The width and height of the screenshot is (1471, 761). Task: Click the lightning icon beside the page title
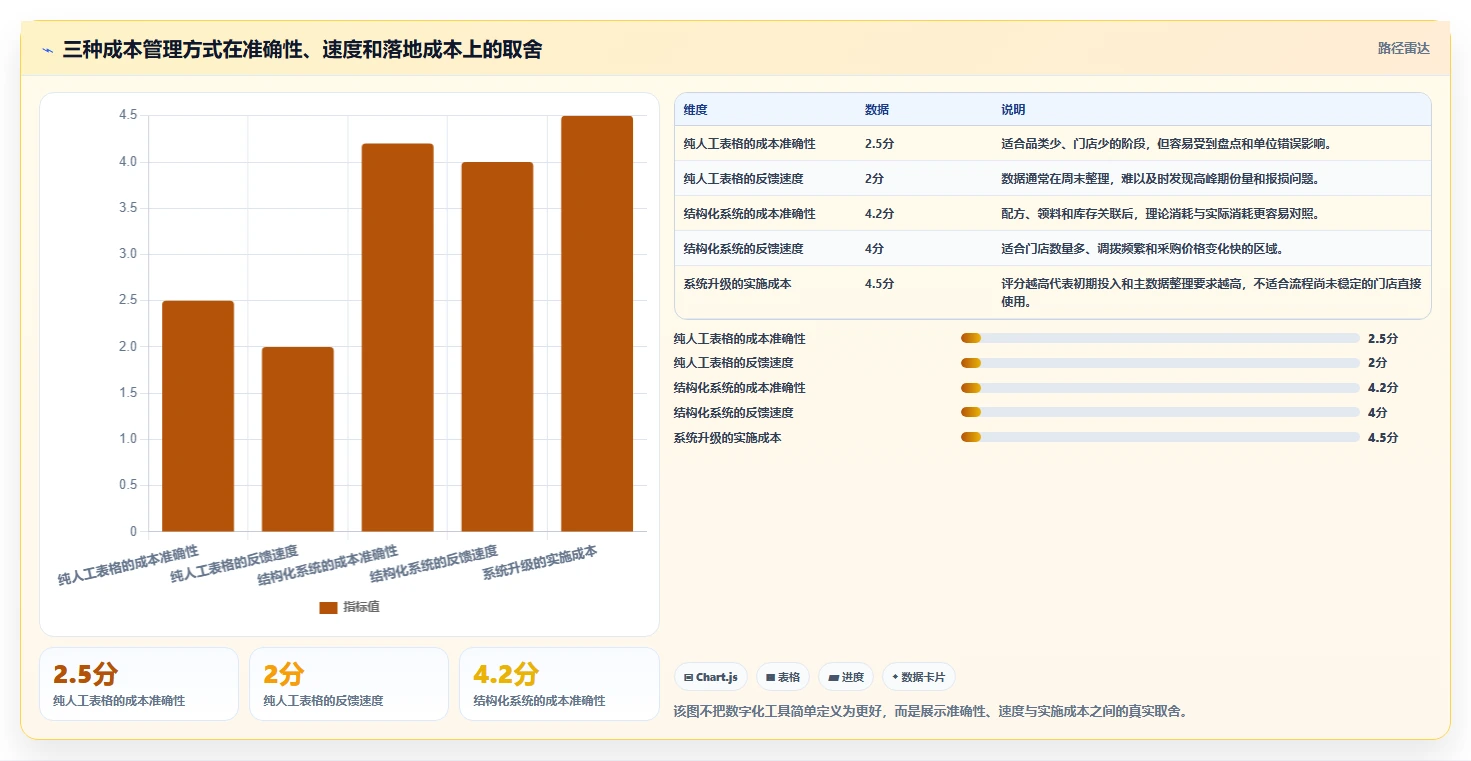47,50
